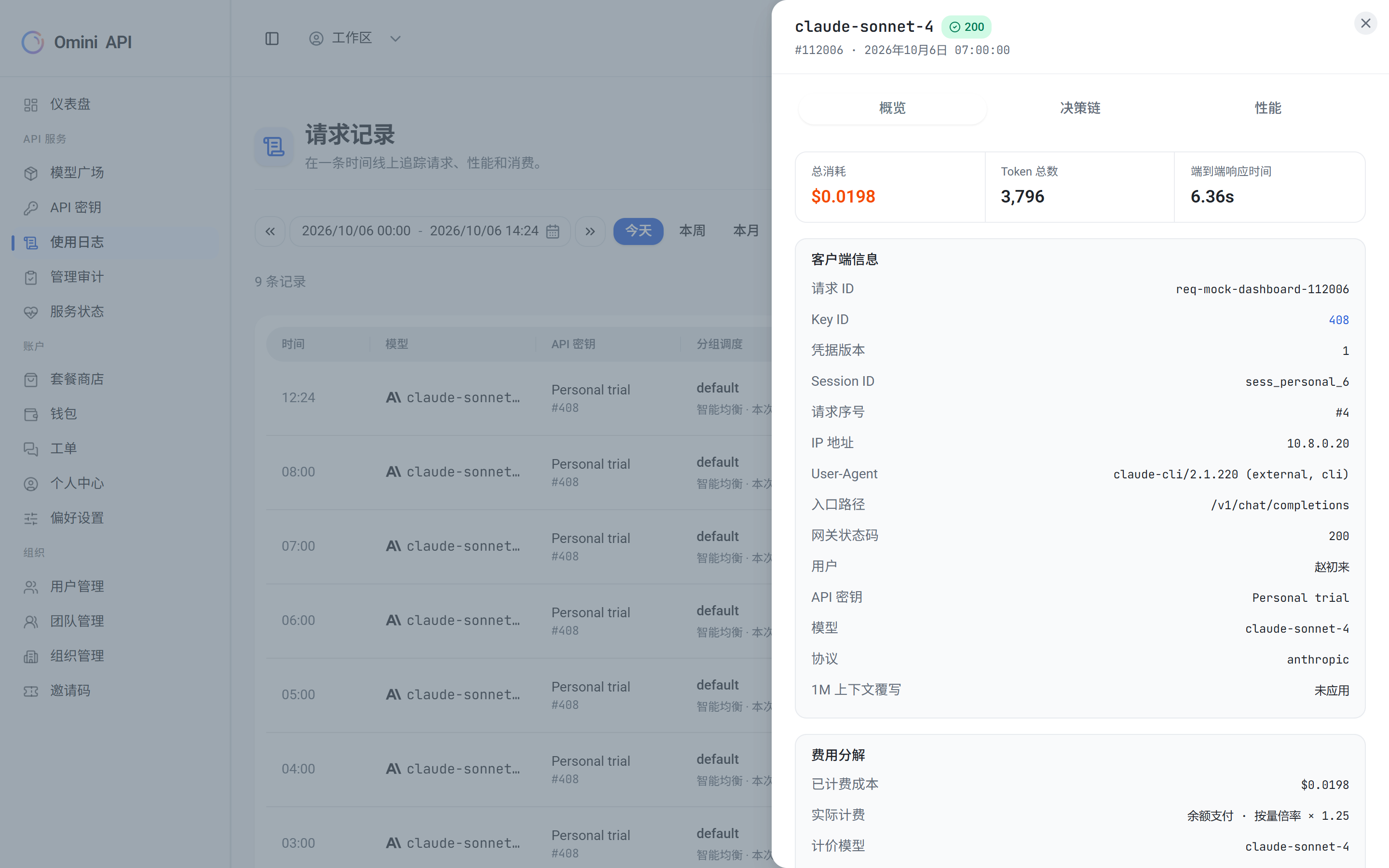Click the 钱包 wallet icon

(31, 414)
